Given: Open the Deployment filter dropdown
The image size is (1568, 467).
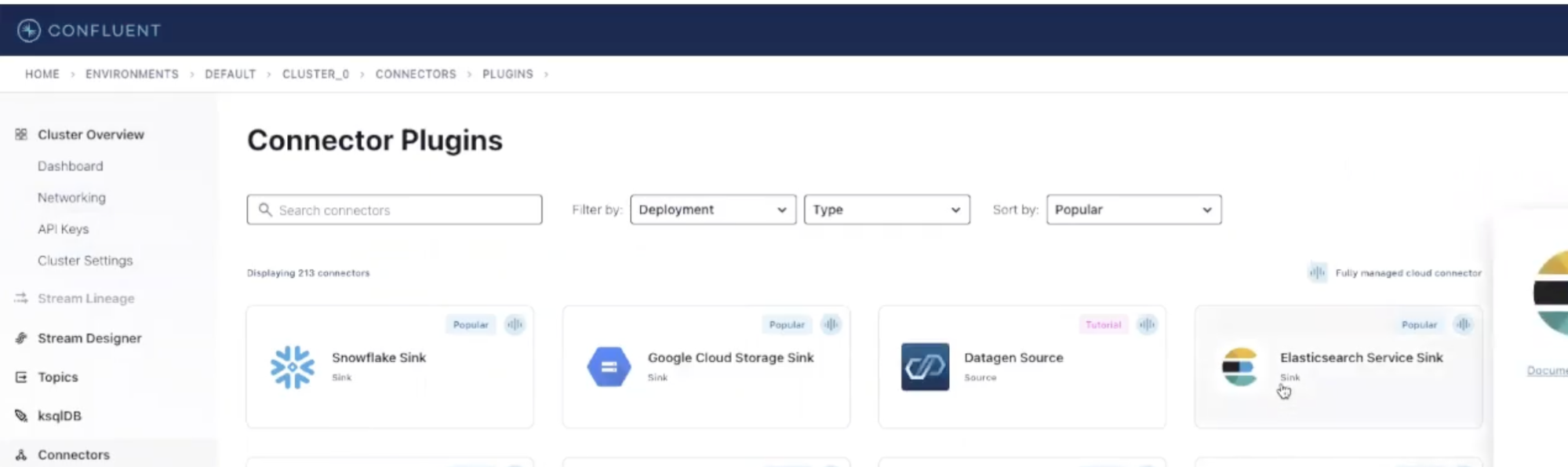Looking at the screenshot, I should 713,210.
